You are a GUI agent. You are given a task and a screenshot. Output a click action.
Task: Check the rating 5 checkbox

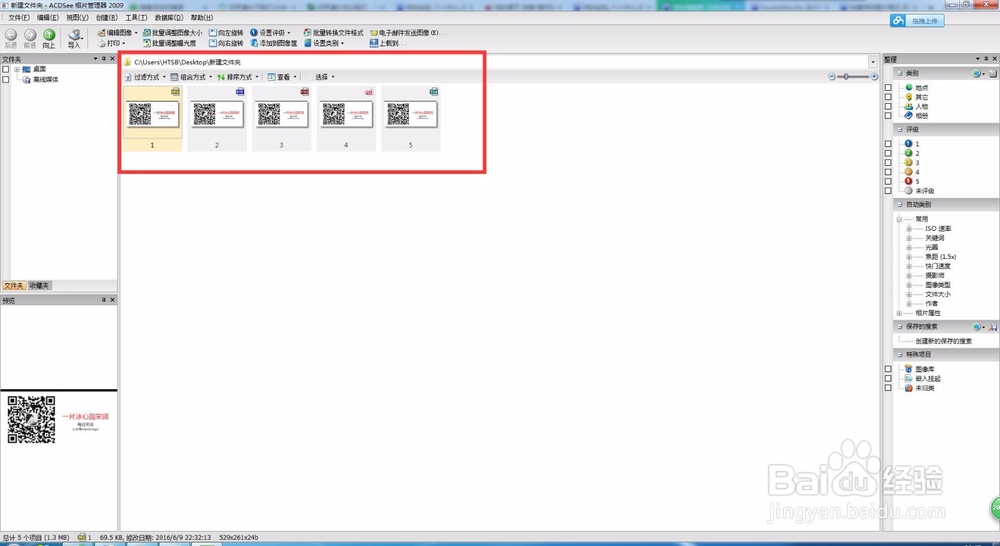coord(888,181)
